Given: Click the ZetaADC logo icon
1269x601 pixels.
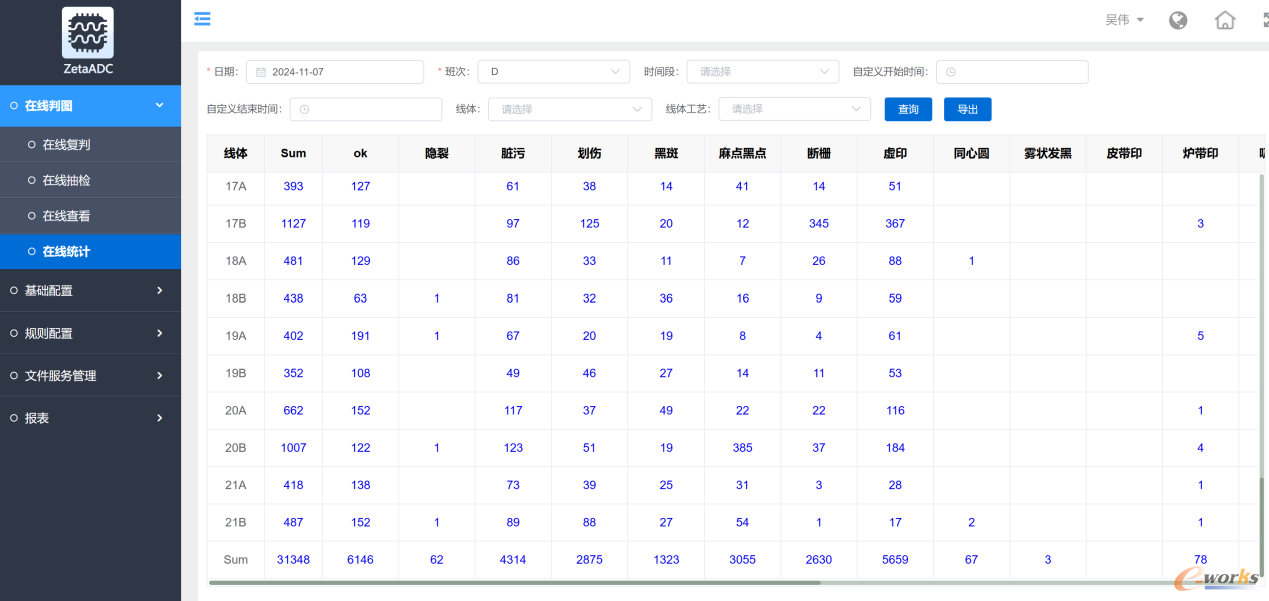Looking at the screenshot, I should pyautogui.click(x=88, y=32).
